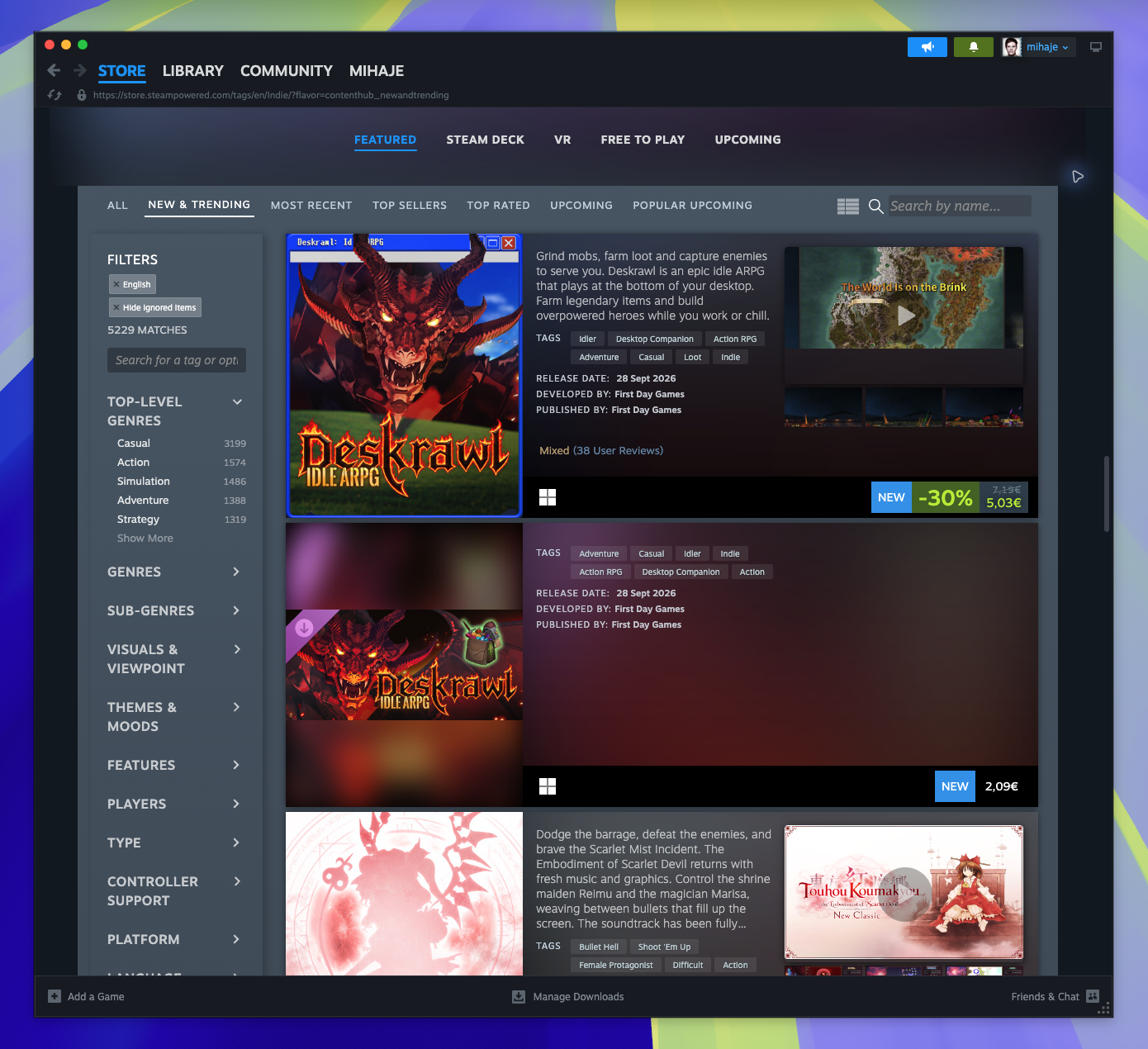
Task: Filter by the Casual genre
Action: point(134,444)
